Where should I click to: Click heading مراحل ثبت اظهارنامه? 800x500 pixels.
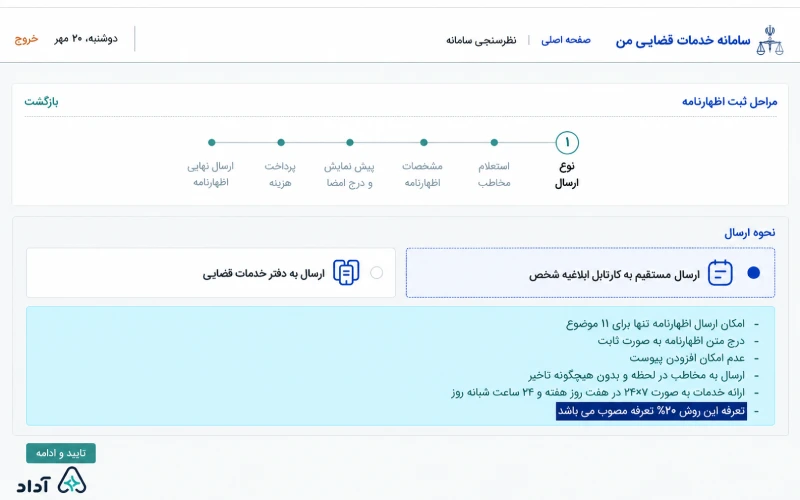tap(730, 102)
